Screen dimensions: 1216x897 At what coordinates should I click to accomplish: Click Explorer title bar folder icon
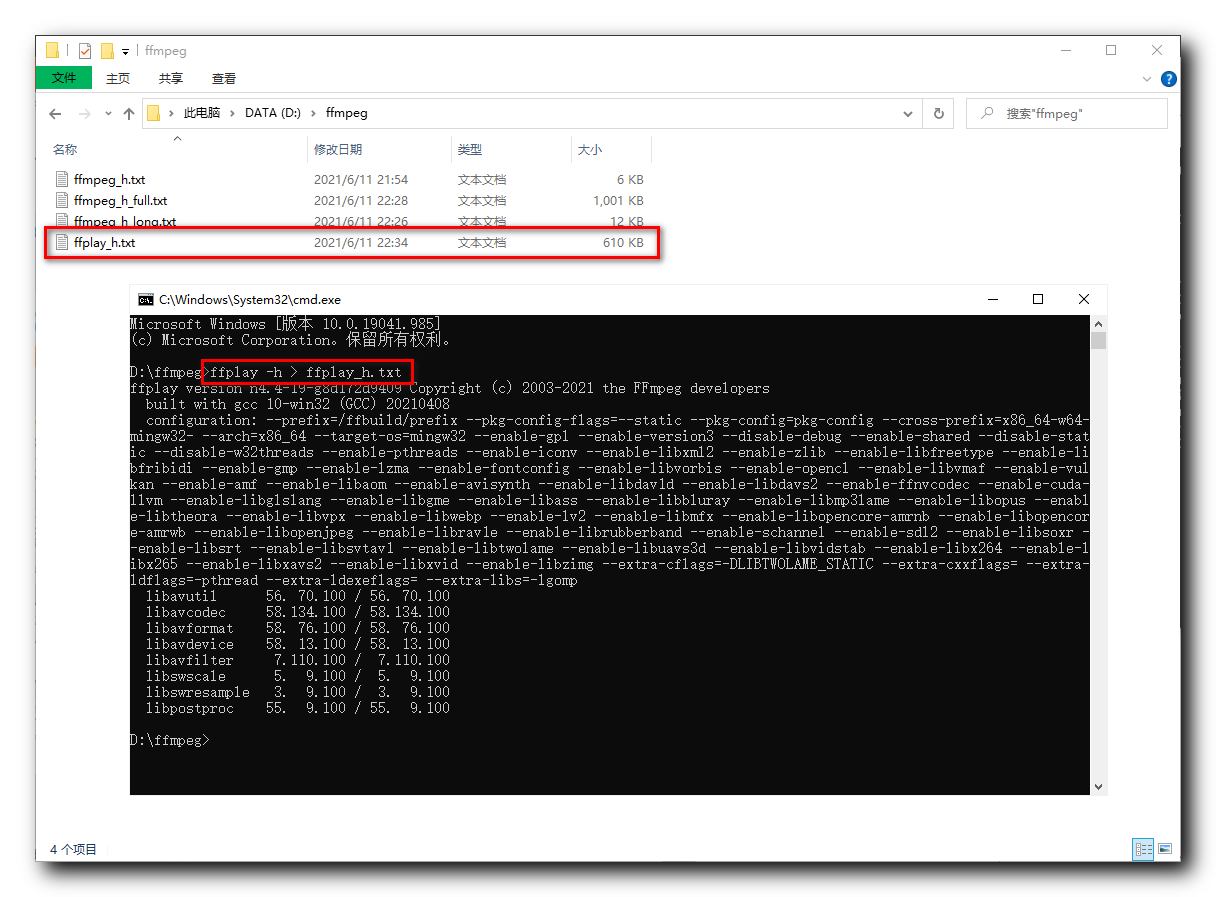pyautogui.click(x=52, y=51)
